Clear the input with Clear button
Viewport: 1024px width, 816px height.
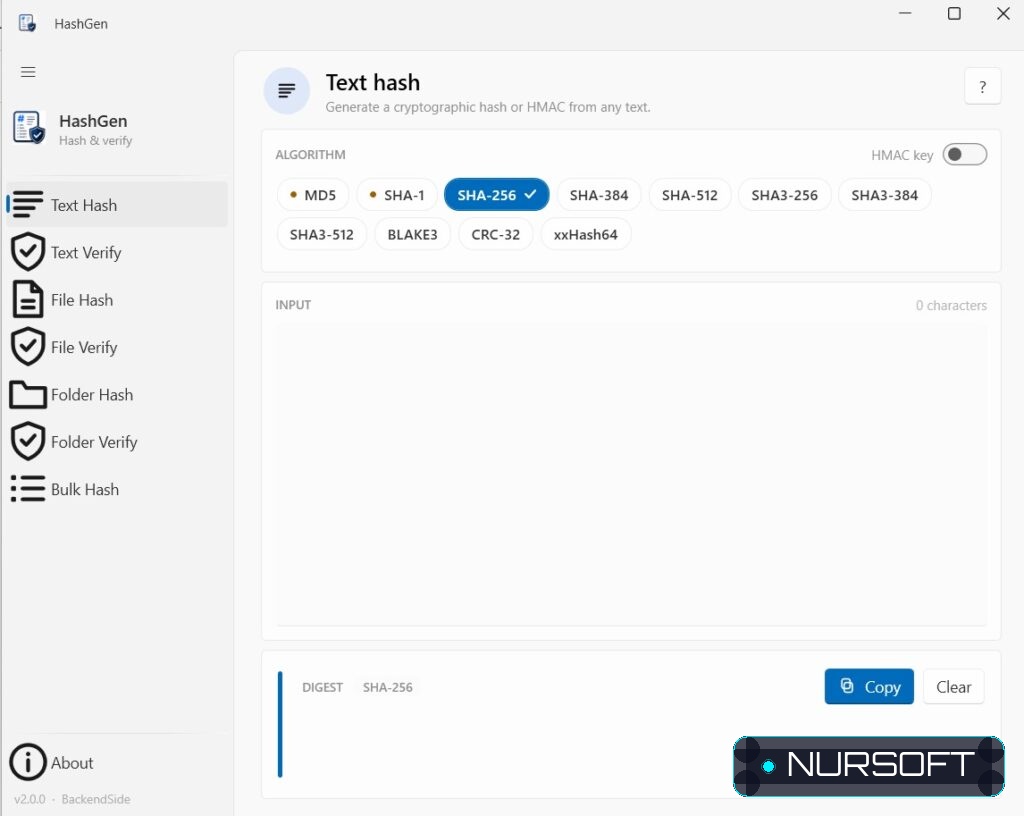(953, 687)
